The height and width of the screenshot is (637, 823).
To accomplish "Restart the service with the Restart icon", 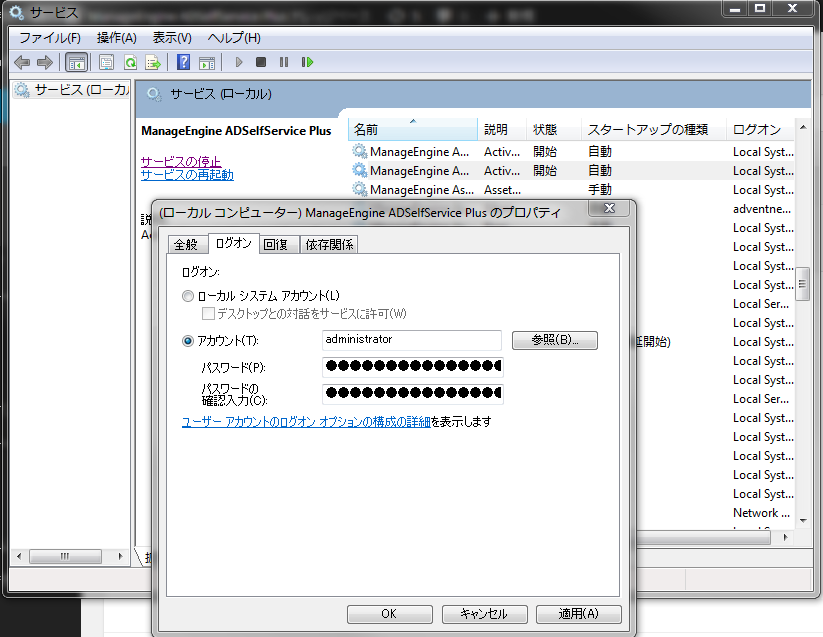I will tap(307, 62).
